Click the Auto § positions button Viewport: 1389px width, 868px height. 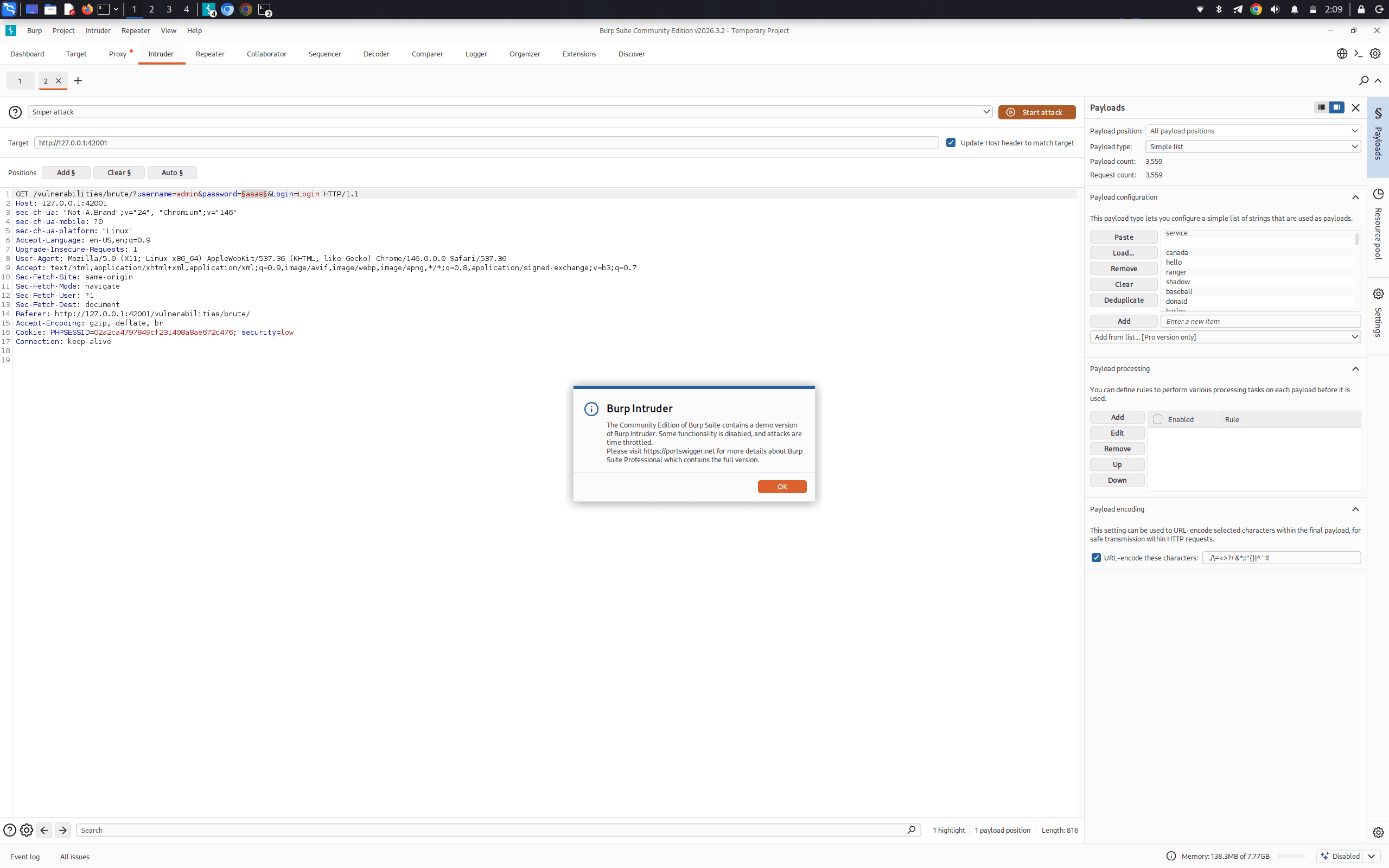tap(172, 172)
